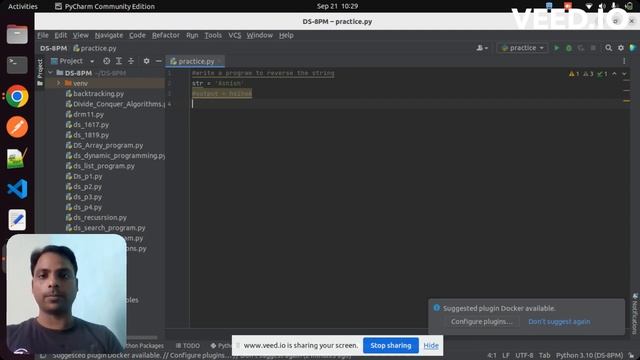Click Stop sharing button
Image resolution: width=640 pixels, height=360 pixels.
(391, 345)
